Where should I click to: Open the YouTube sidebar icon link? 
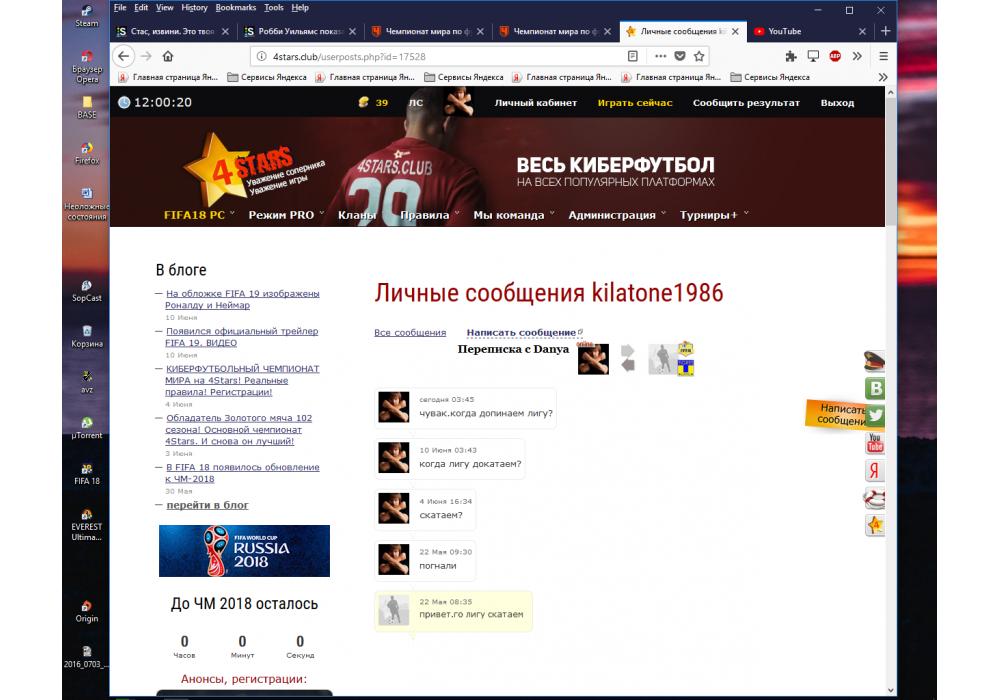[x=876, y=443]
